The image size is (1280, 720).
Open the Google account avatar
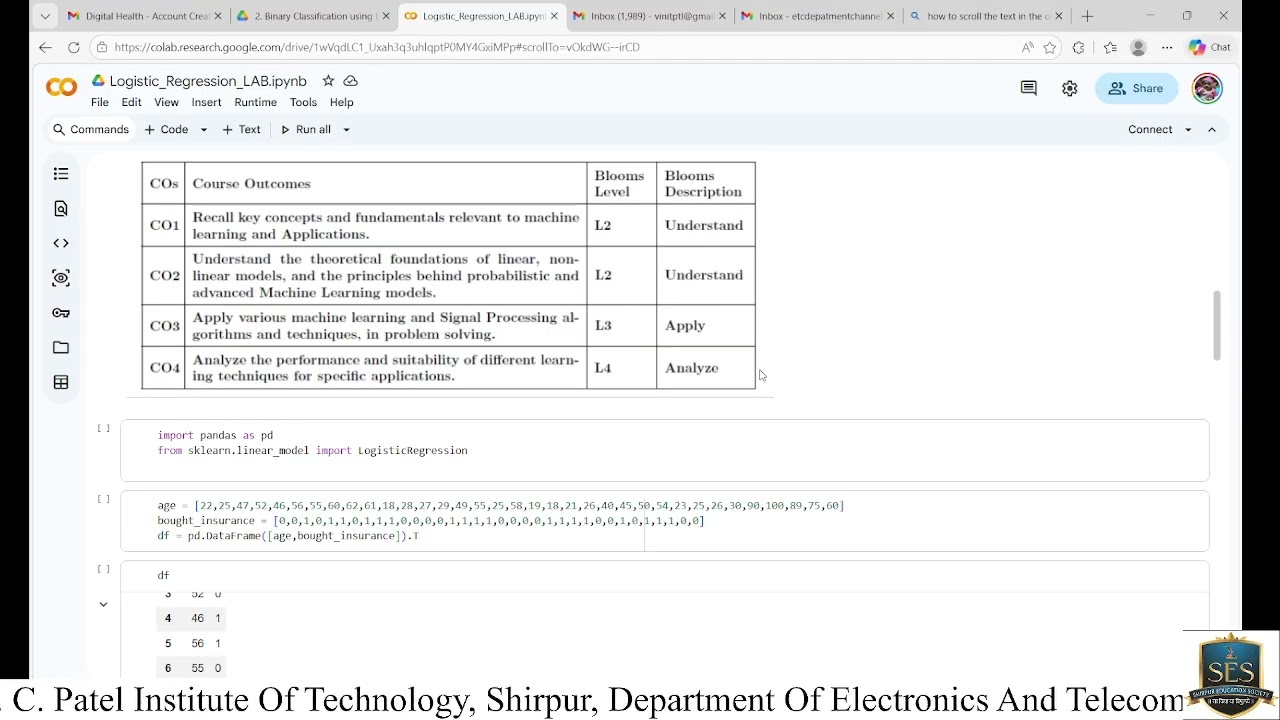(1207, 88)
